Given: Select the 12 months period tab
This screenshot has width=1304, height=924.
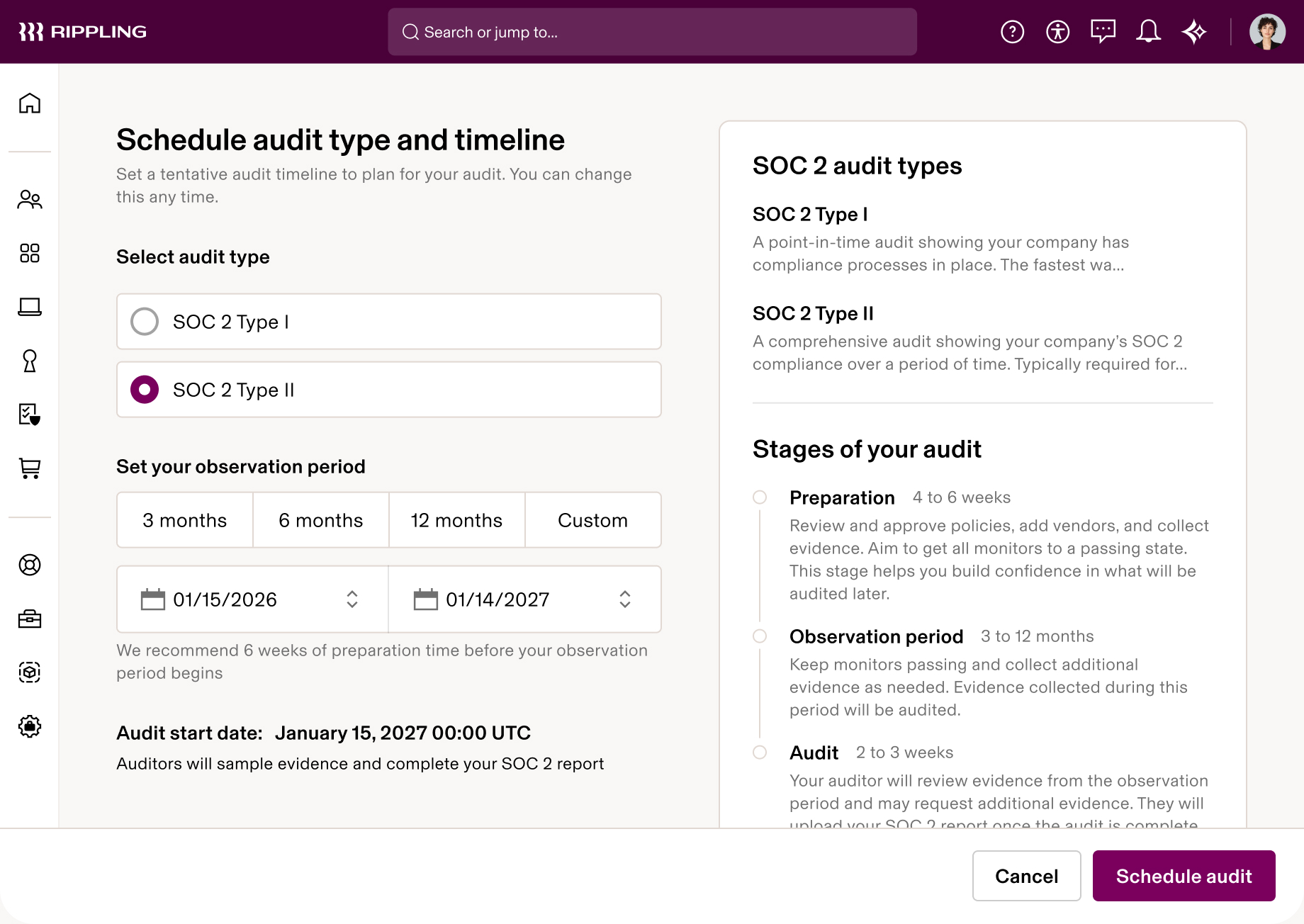Looking at the screenshot, I should pos(456,520).
